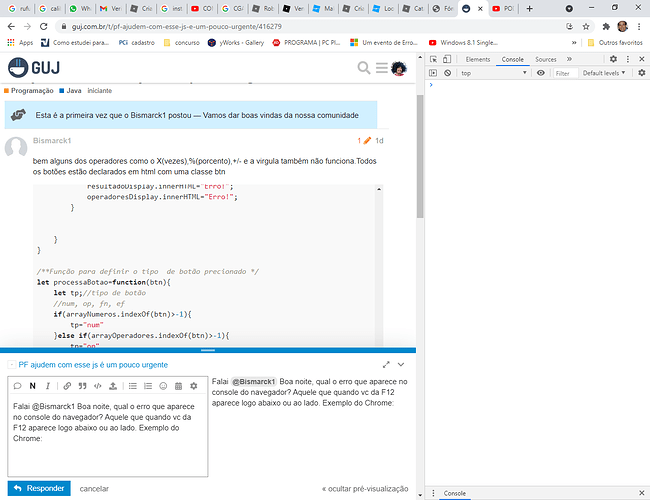Reload the page in Chrome
This screenshot has width=650, height=500.
click(x=44, y=27)
